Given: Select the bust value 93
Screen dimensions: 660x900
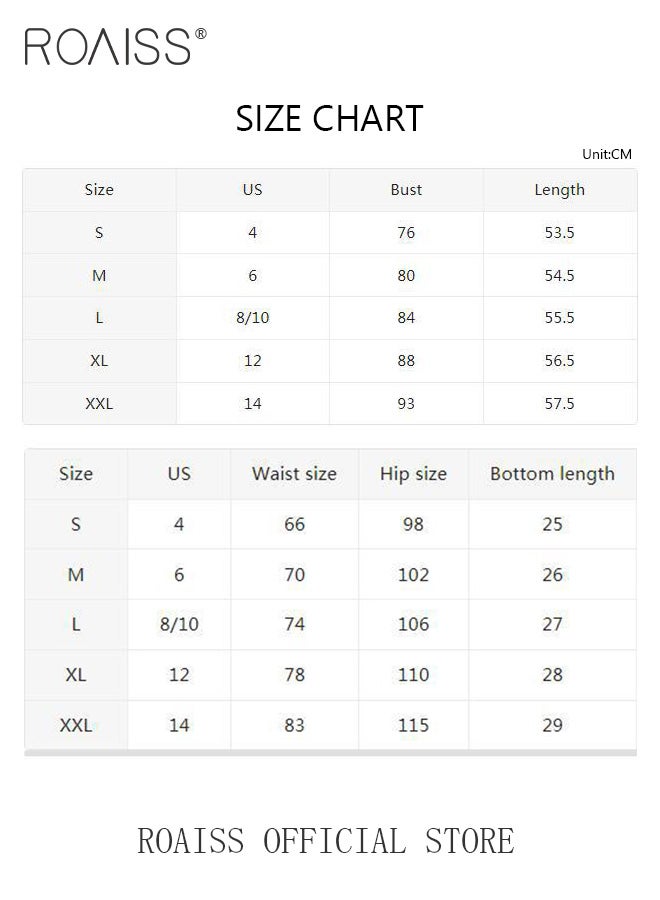Looking at the screenshot, I should click(x=406, y=404).
